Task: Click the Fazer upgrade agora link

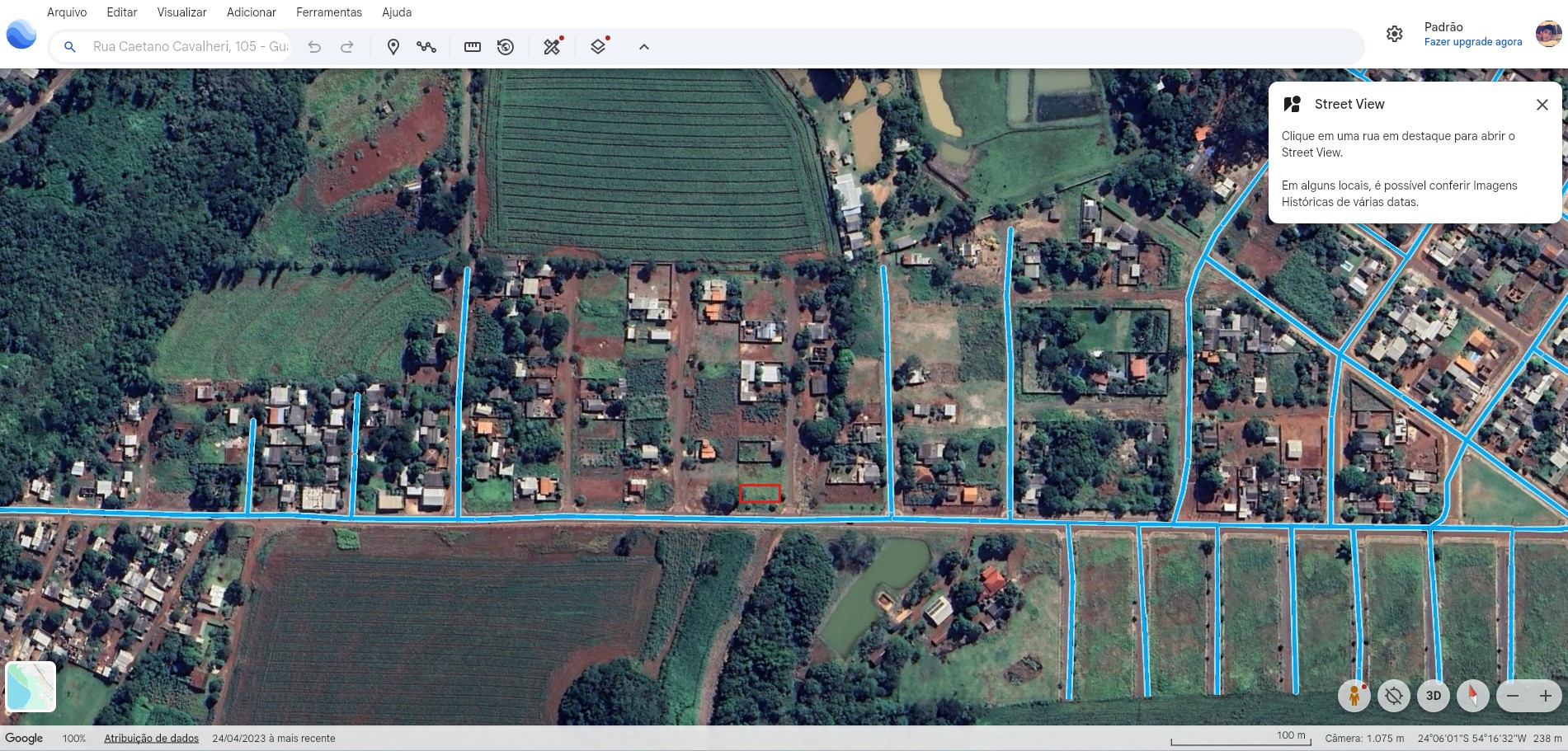Action: coord(1472,42)
